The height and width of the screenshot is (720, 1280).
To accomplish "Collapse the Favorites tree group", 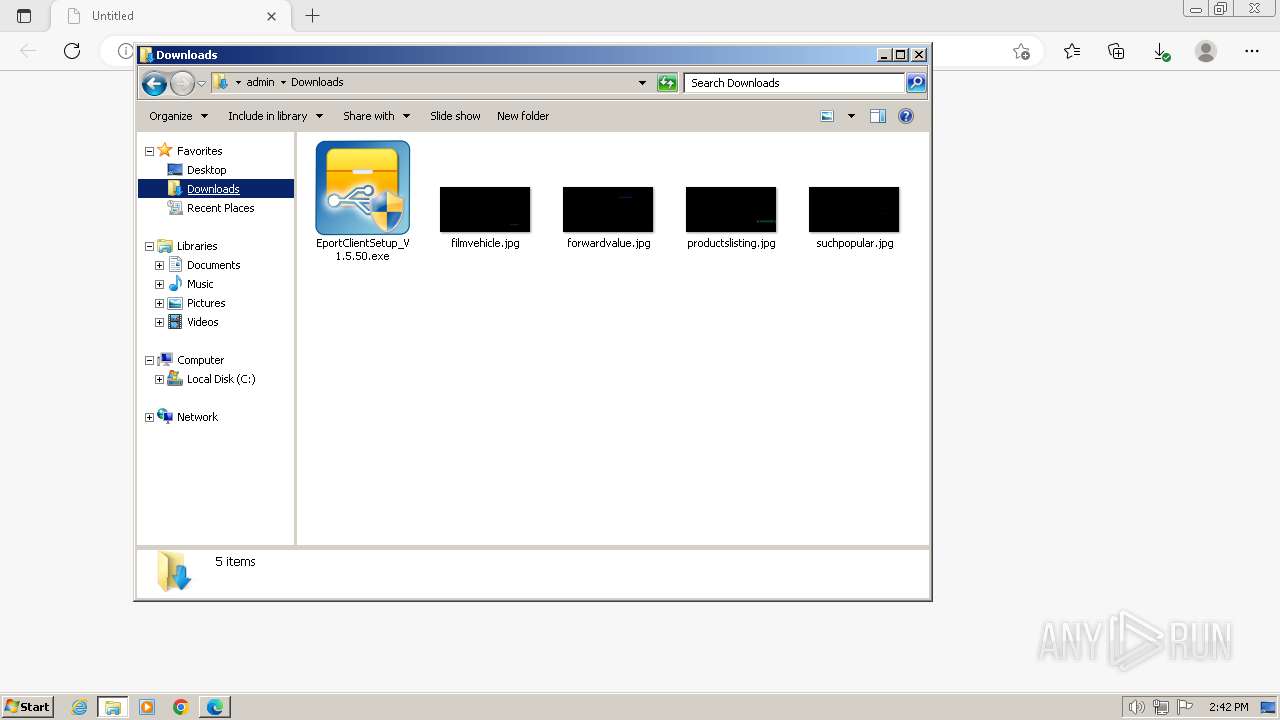I will [149, 151].
